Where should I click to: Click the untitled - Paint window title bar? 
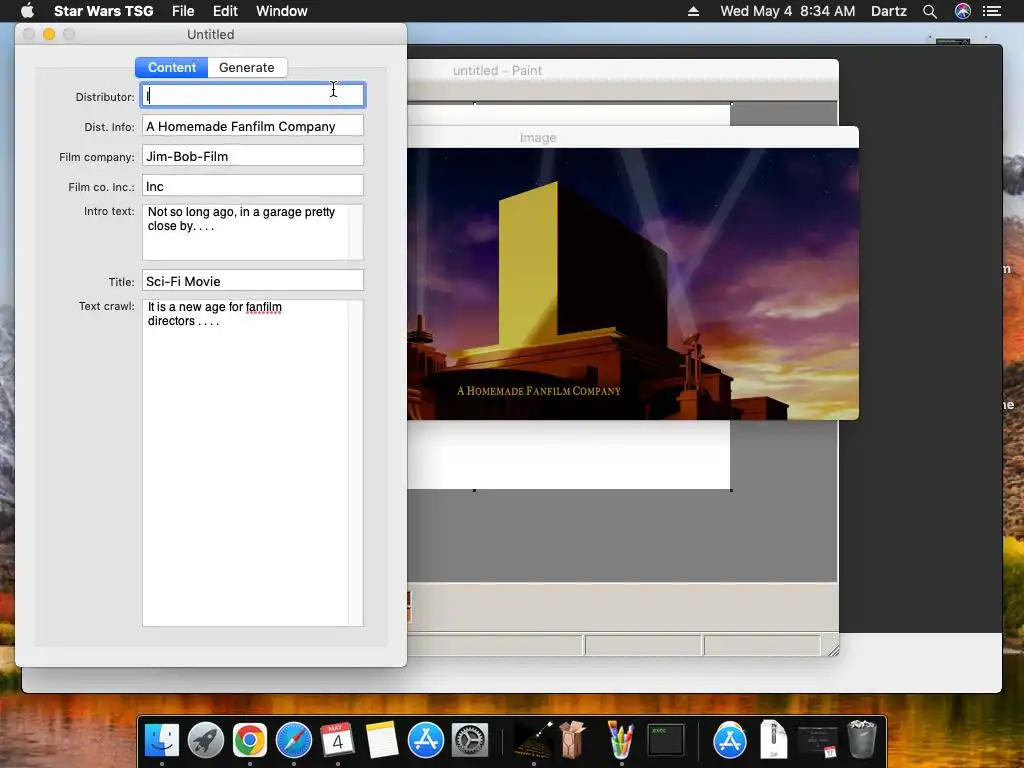pos(622,71)
